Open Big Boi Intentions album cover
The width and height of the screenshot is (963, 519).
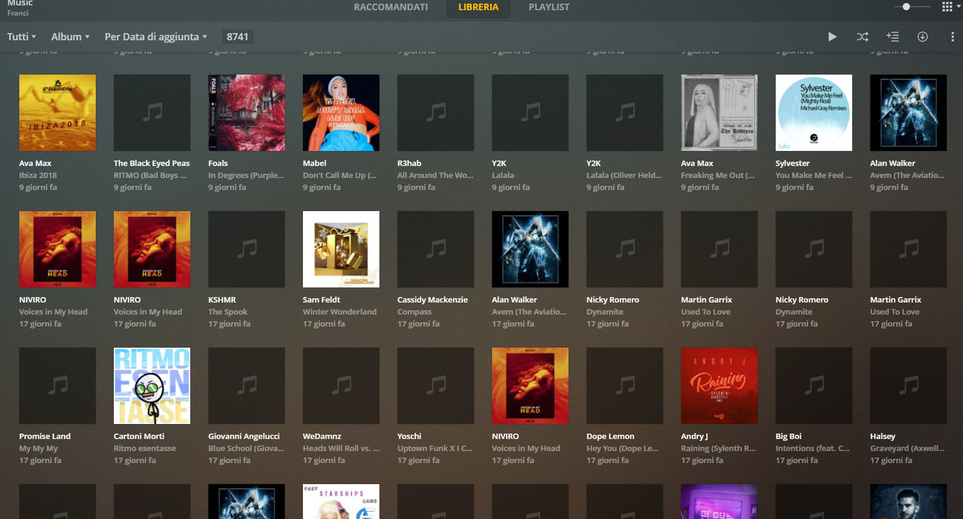click(814, 385)
